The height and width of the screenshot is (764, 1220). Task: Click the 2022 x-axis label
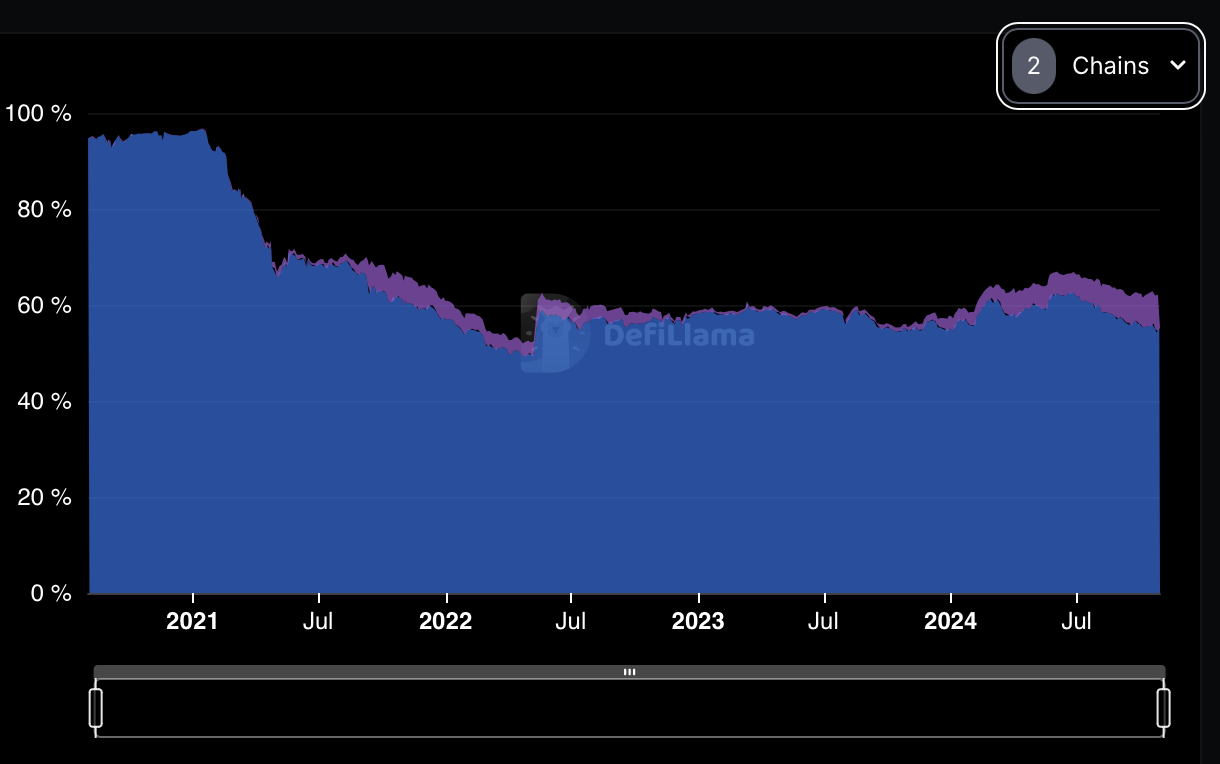[445, 621]
